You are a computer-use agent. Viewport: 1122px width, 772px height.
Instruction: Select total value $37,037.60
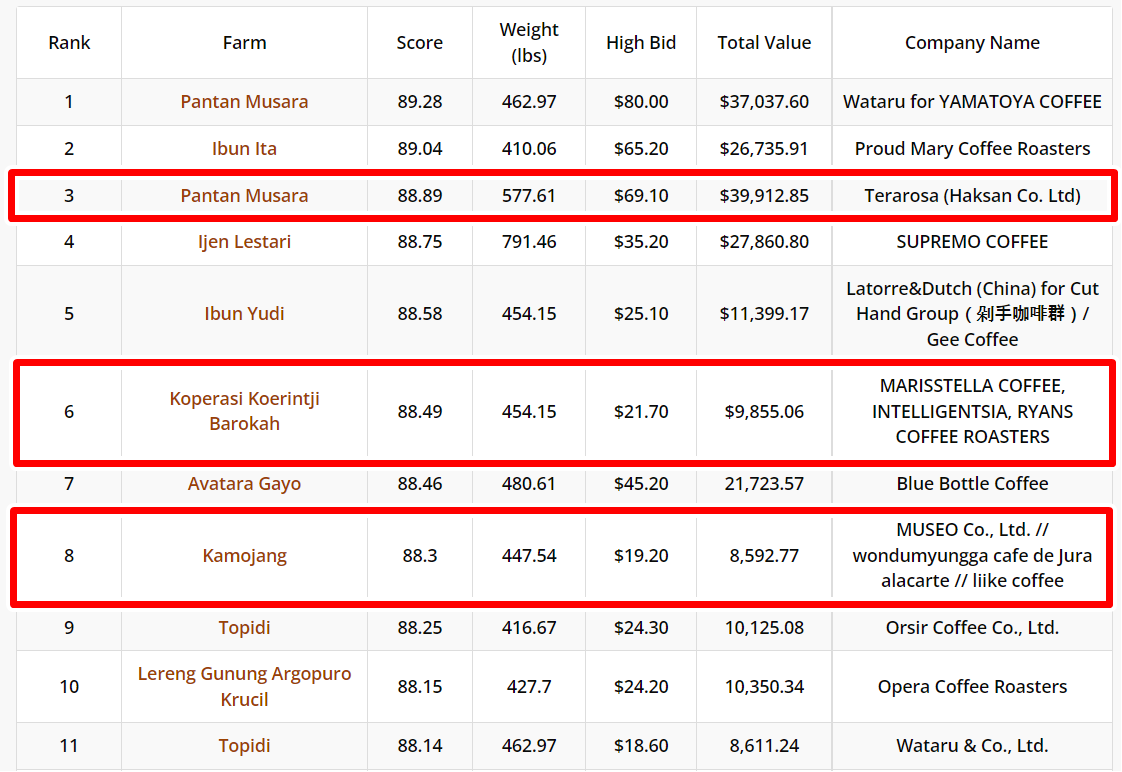click(764, 102)
